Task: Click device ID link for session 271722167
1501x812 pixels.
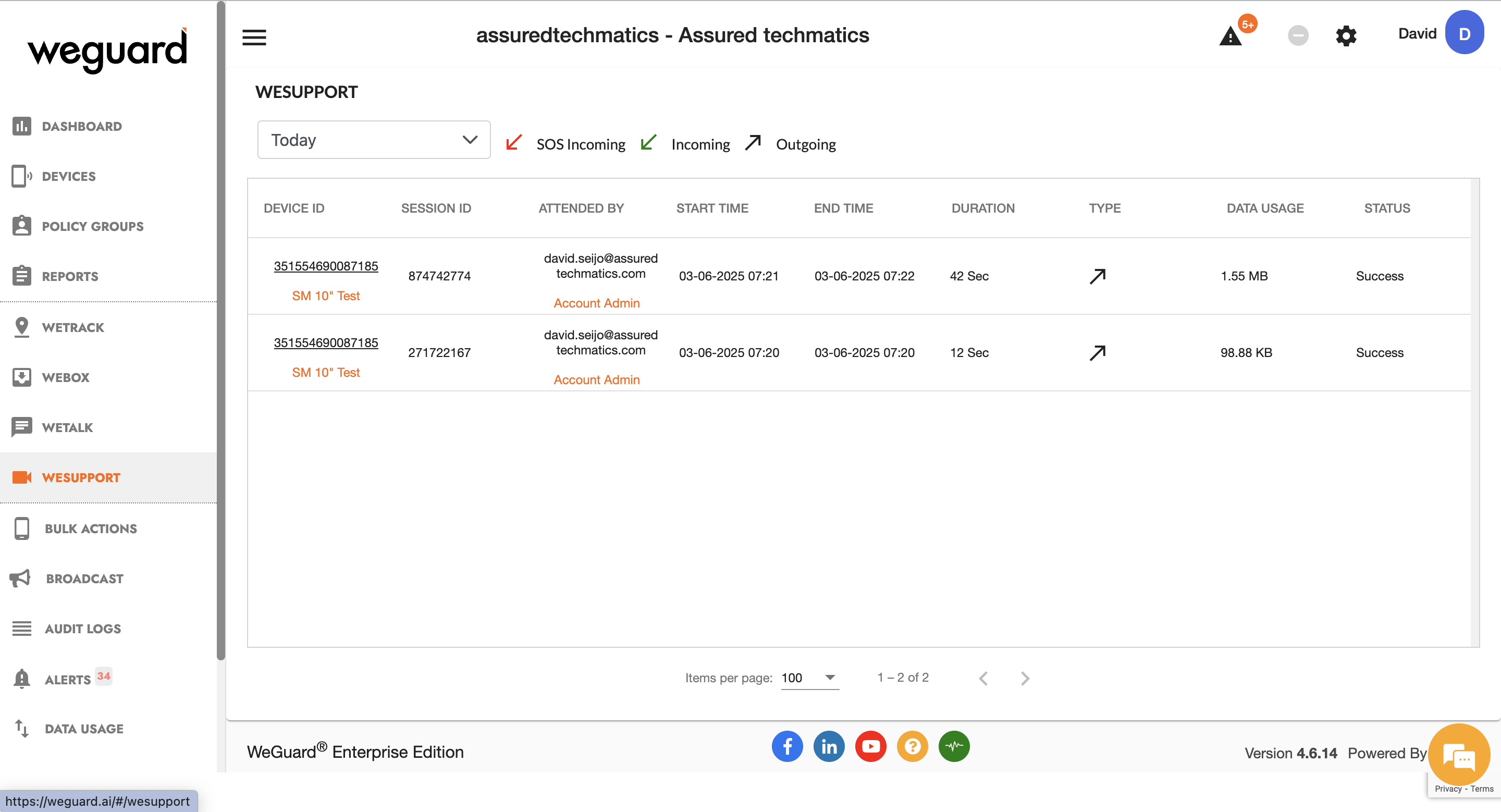Action: tap(326, 342)
